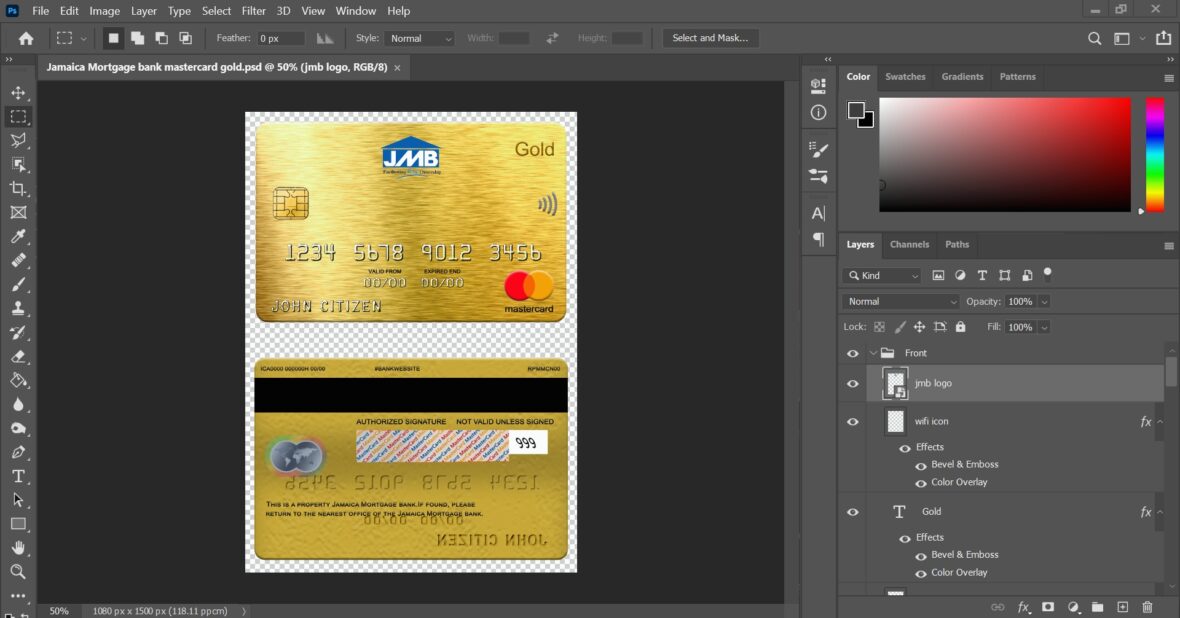
Task: Open the Layer menu
Action: pos(143,11)
